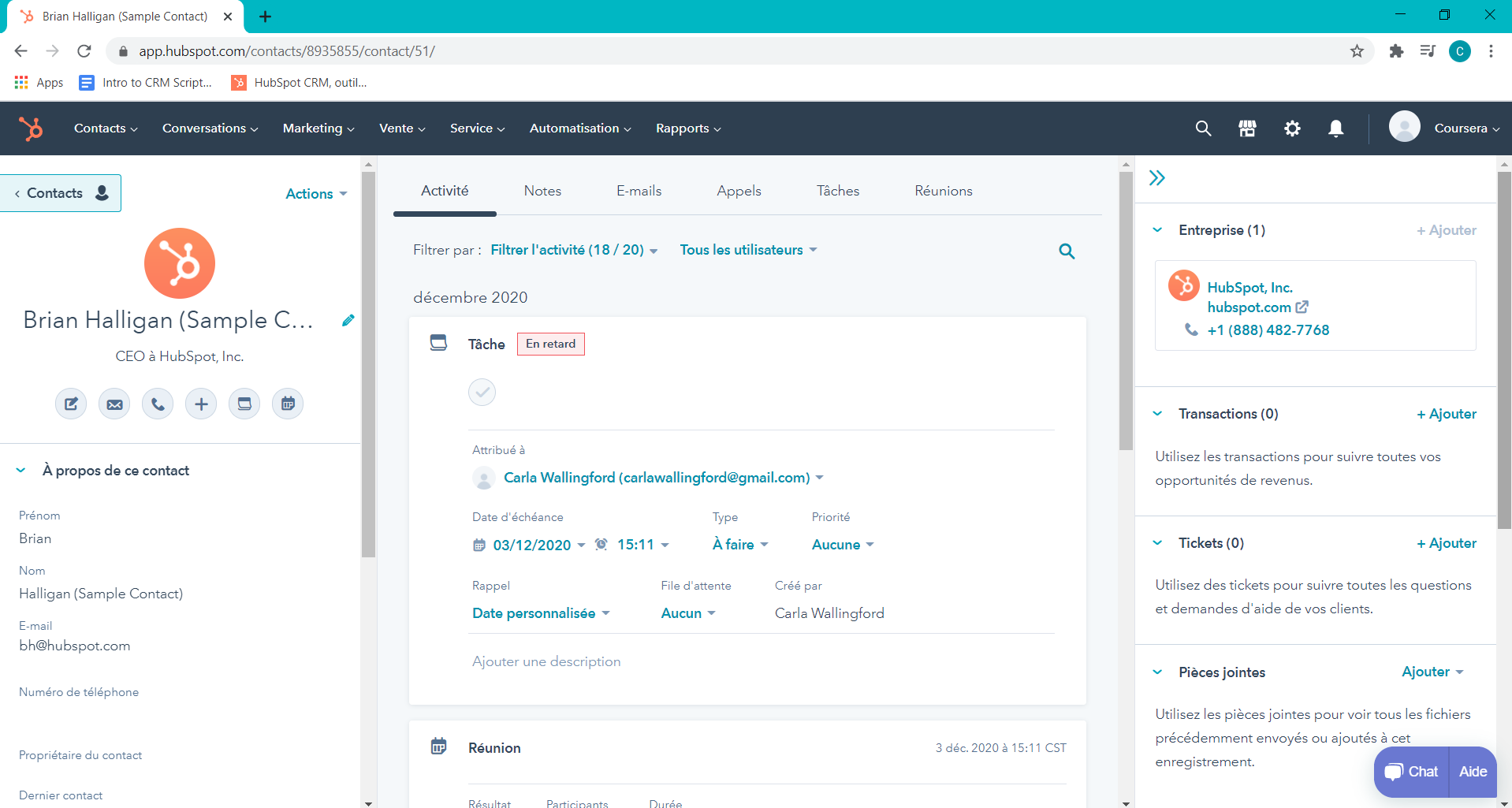Open the notifications bell
Screen dimensions: 1512x808
point(1336,128)
